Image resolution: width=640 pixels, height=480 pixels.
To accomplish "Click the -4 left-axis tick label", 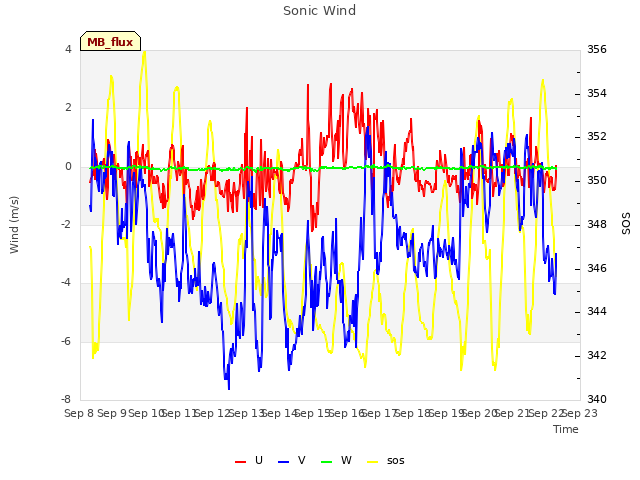I will coord(66,282).
